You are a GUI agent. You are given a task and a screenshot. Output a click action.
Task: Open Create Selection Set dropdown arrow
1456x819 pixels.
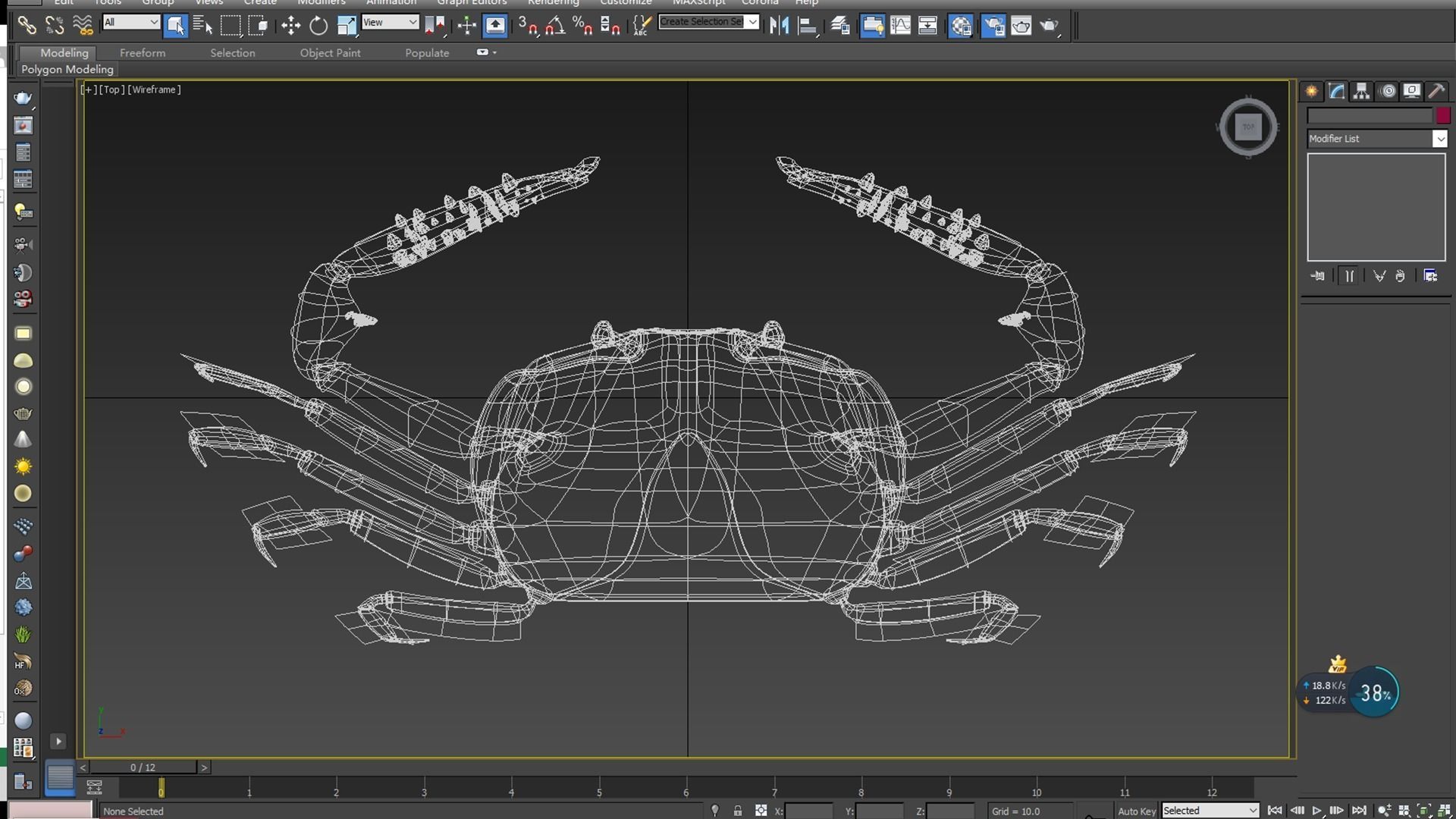[x=752, y=22]
